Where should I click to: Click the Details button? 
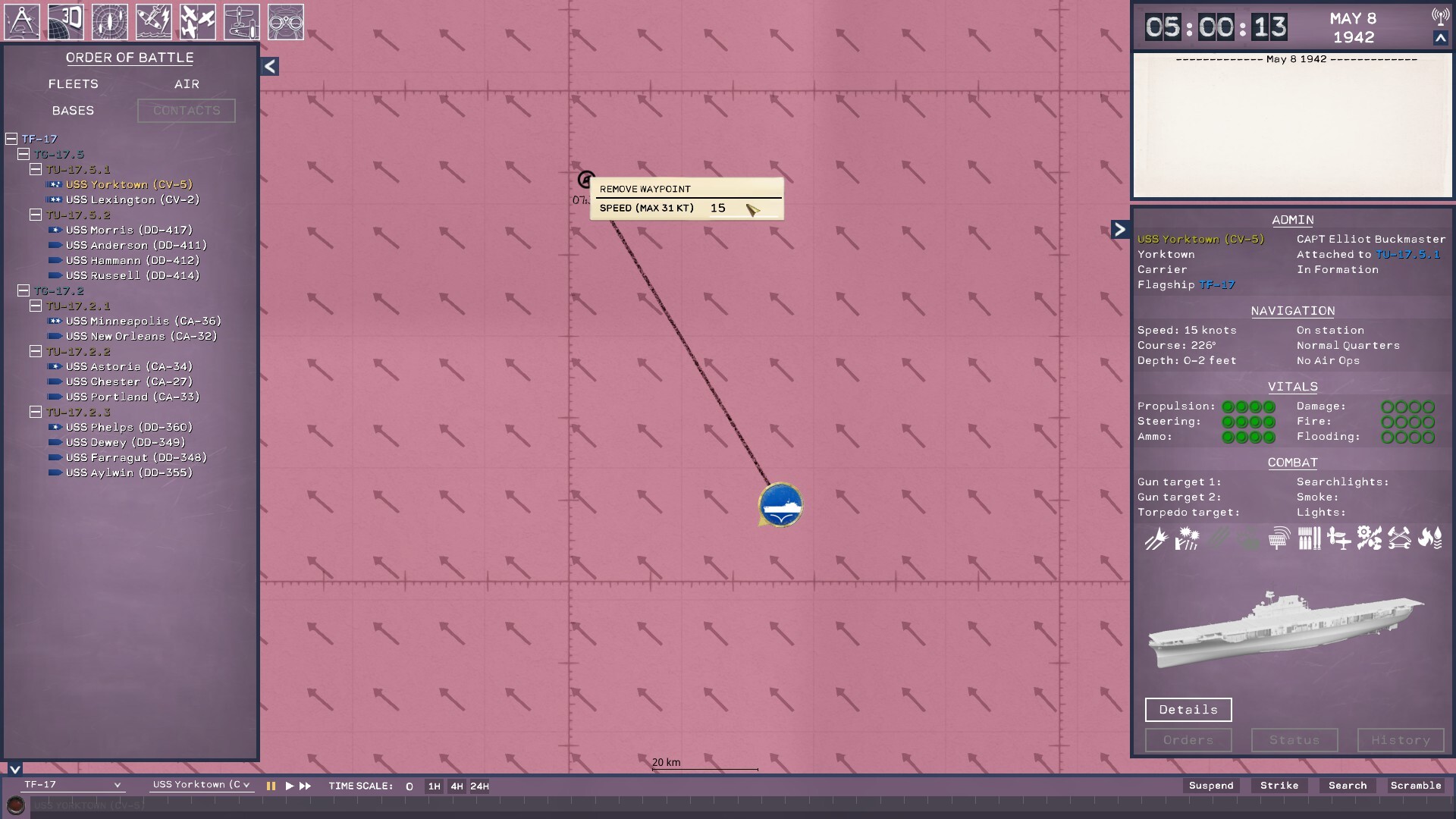pos(1188,710)
